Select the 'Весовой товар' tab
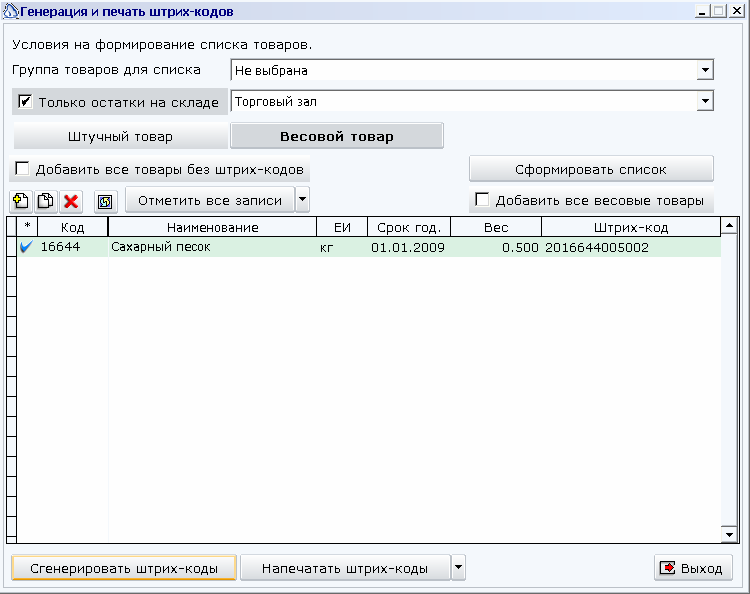Viewport: 750px width, 594px height. coord(336,136)
